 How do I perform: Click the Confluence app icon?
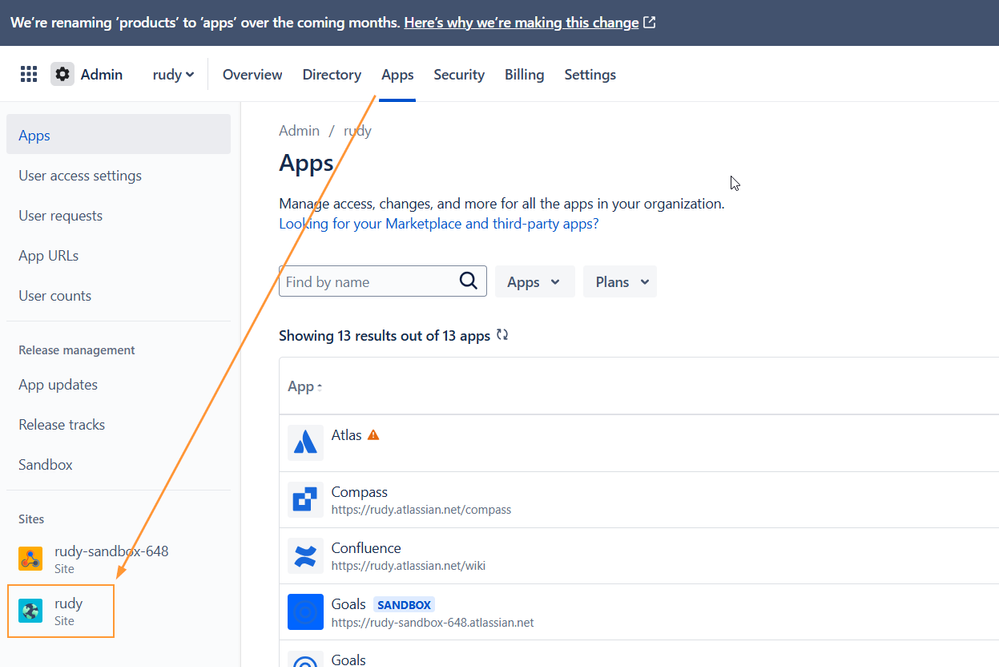(305, 556)
